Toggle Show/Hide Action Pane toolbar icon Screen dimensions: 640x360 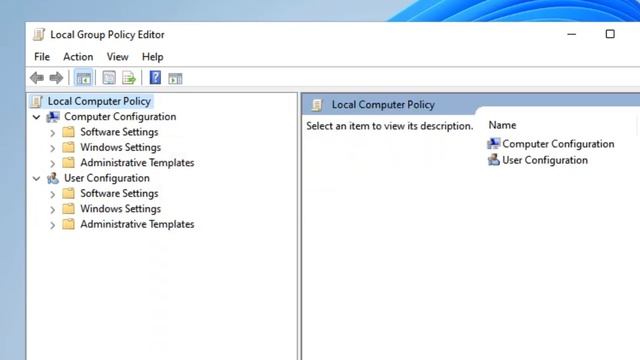pos(175,78)
